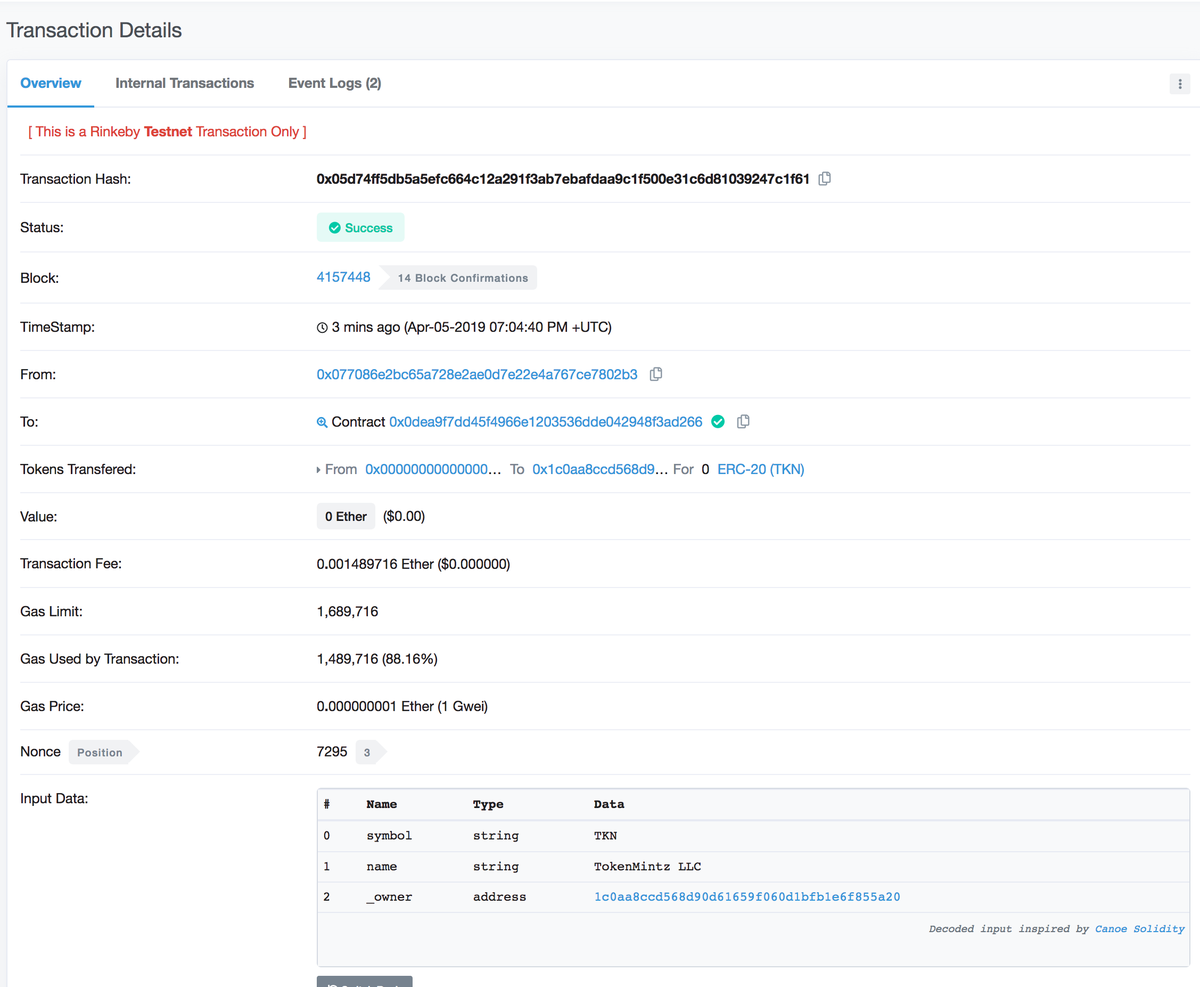Click the magnifier icon before Contract

pyautogui.click(x=322, y=423)
